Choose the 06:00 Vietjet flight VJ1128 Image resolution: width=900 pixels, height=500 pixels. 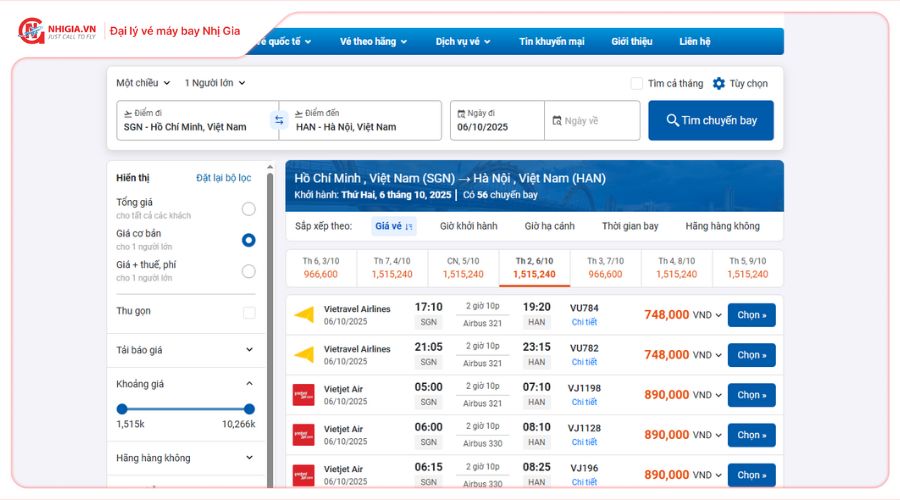[751, 435]
